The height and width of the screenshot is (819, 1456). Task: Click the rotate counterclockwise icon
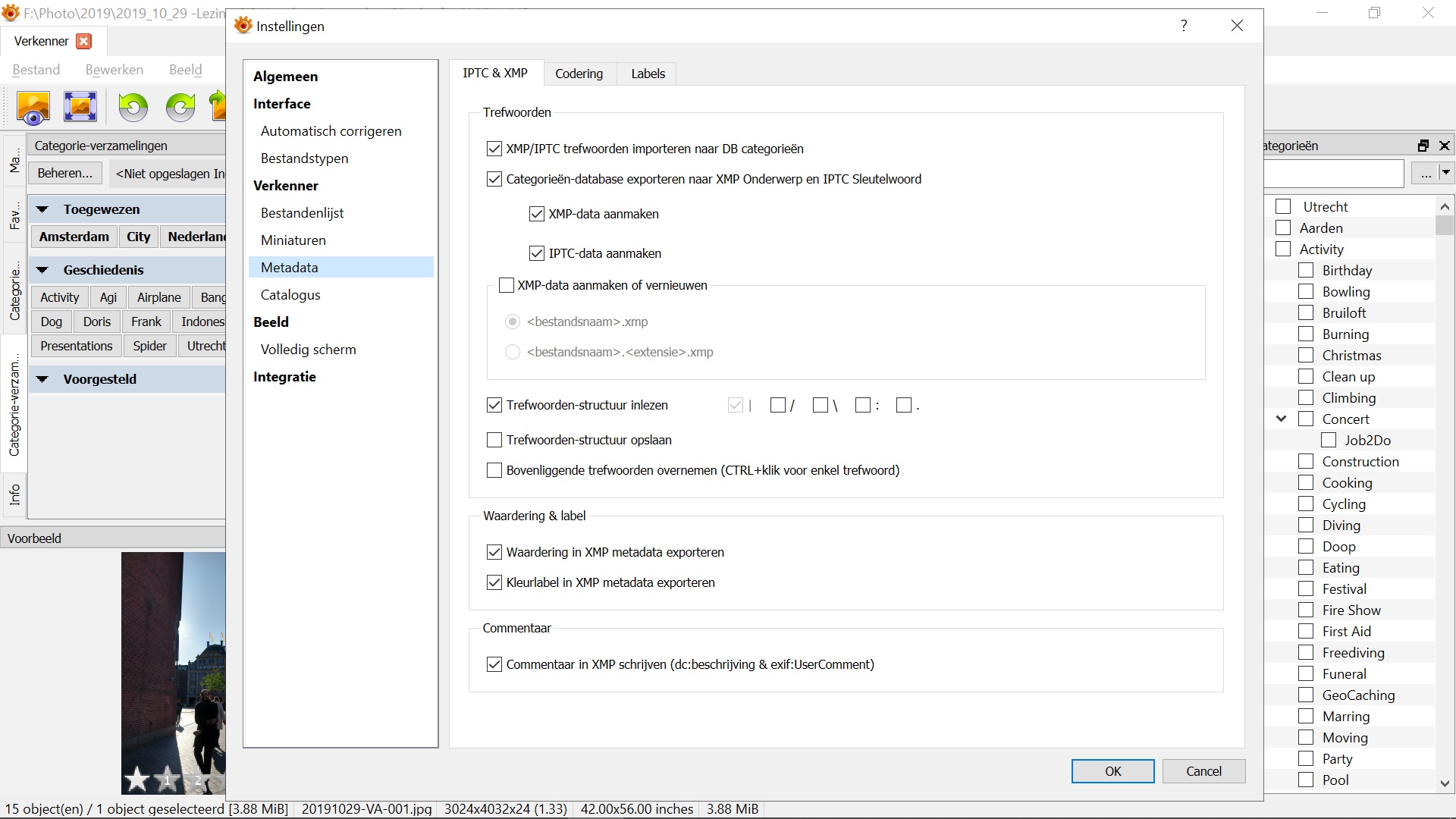tap(133, 107)
